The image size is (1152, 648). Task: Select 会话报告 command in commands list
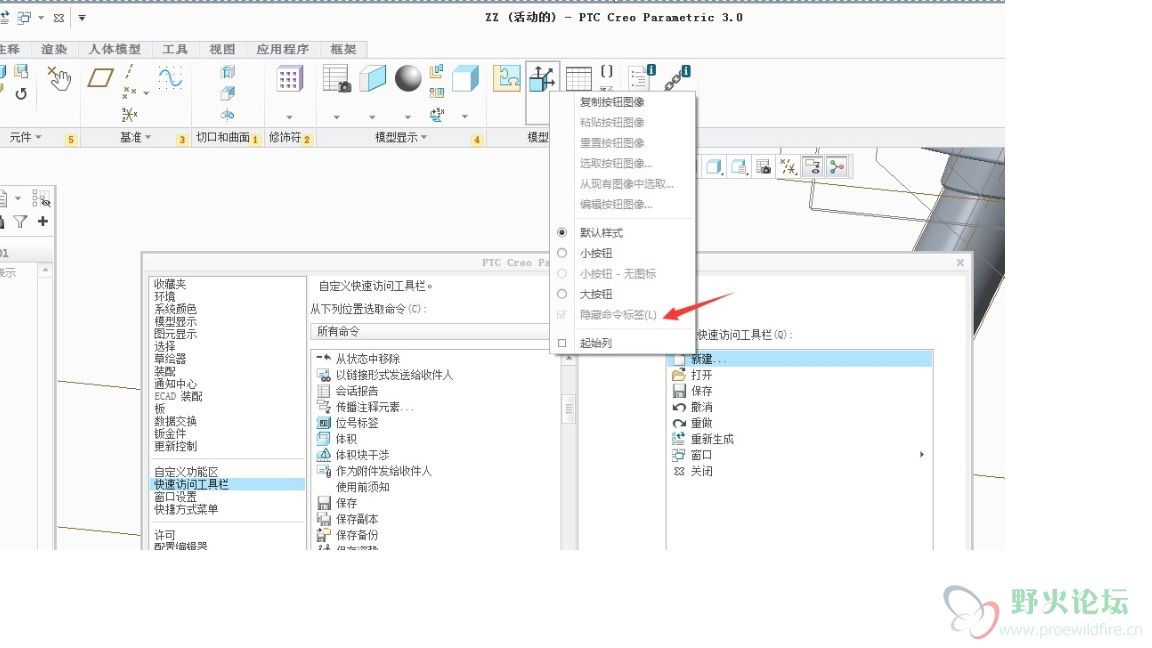point(356,392)
